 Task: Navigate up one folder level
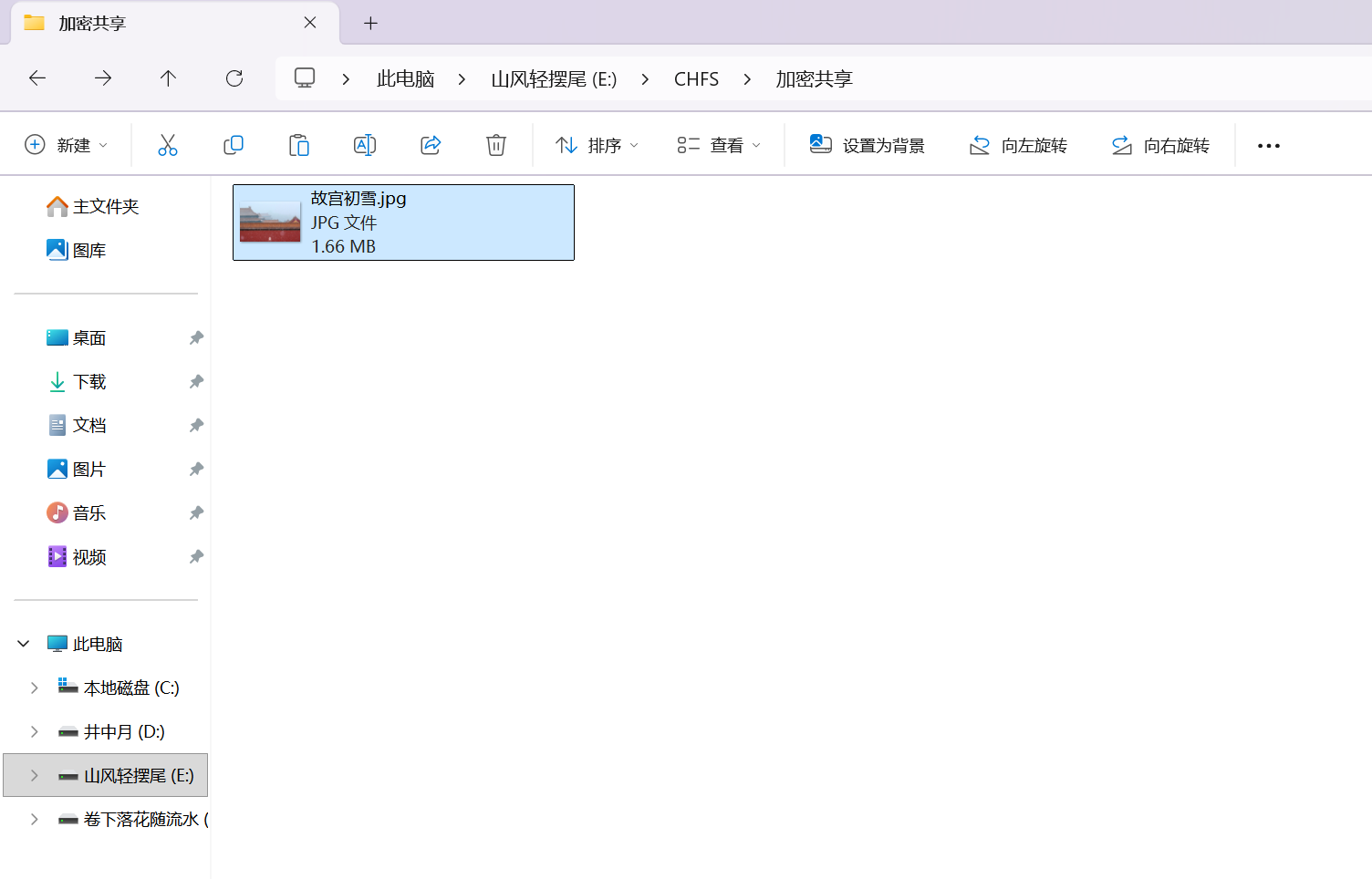(168, 78)
